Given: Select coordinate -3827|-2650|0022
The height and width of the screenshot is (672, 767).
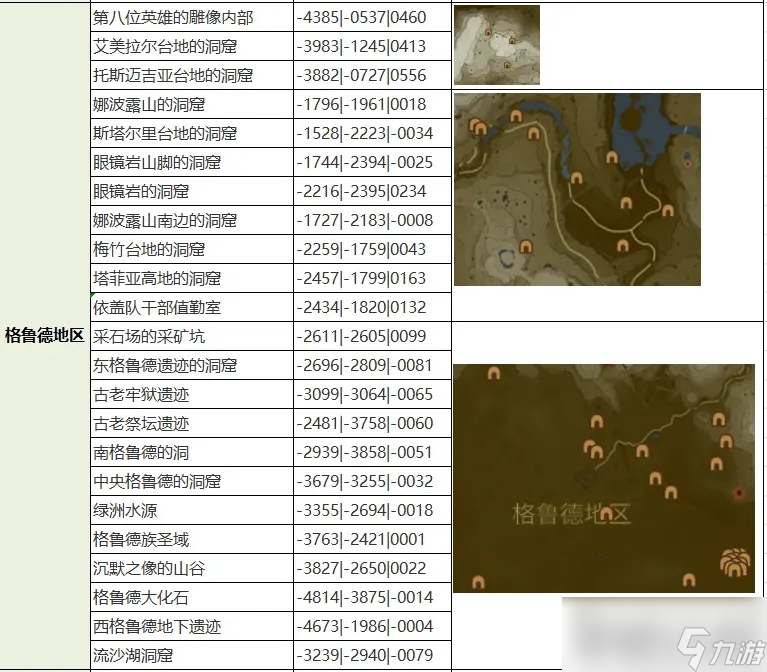Looking at the screenshot, I should pyautogui.click(x=361, y=569).
